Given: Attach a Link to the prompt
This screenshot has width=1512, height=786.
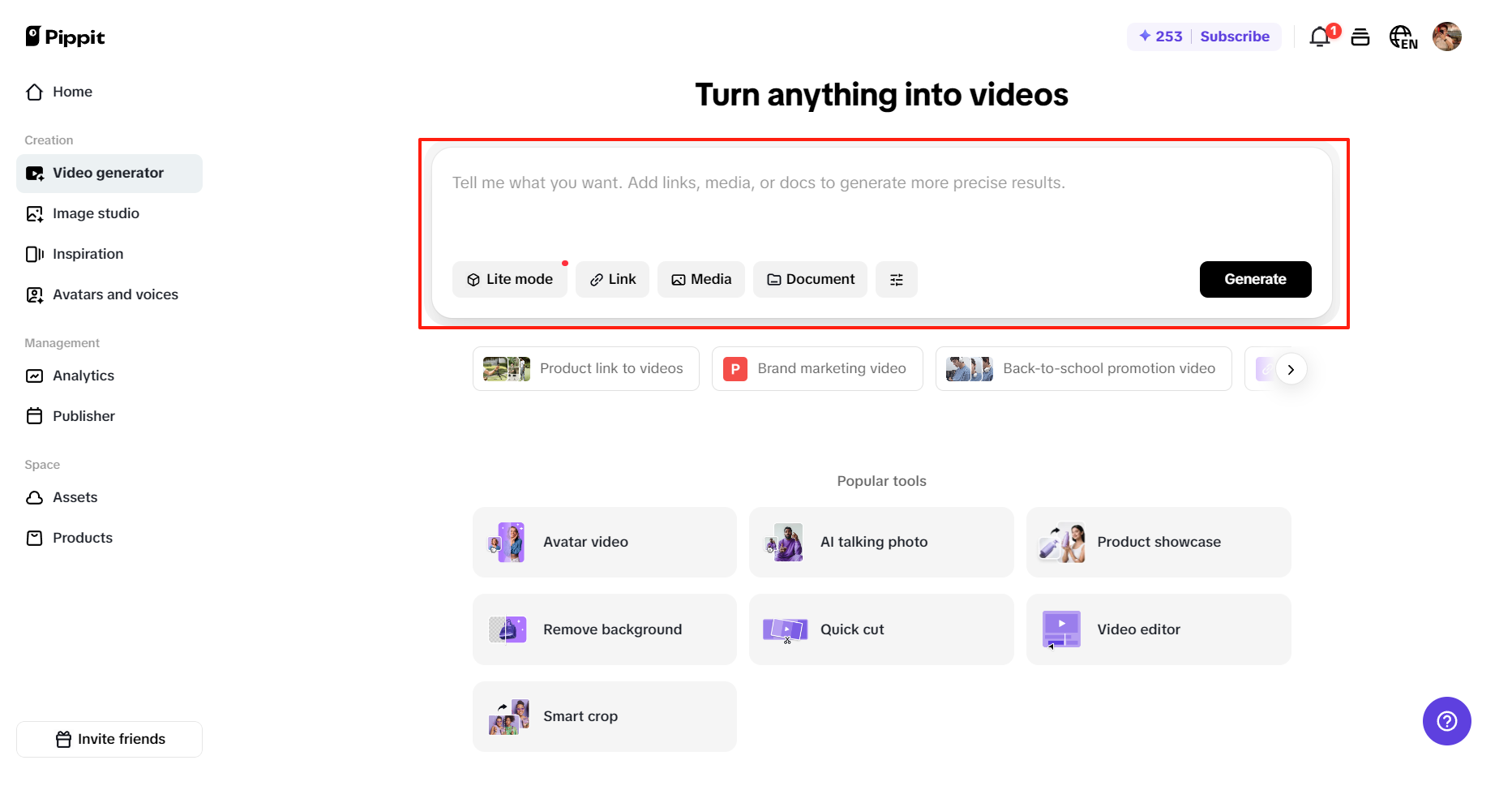Looking at the screenshot, I should (612, 279).
